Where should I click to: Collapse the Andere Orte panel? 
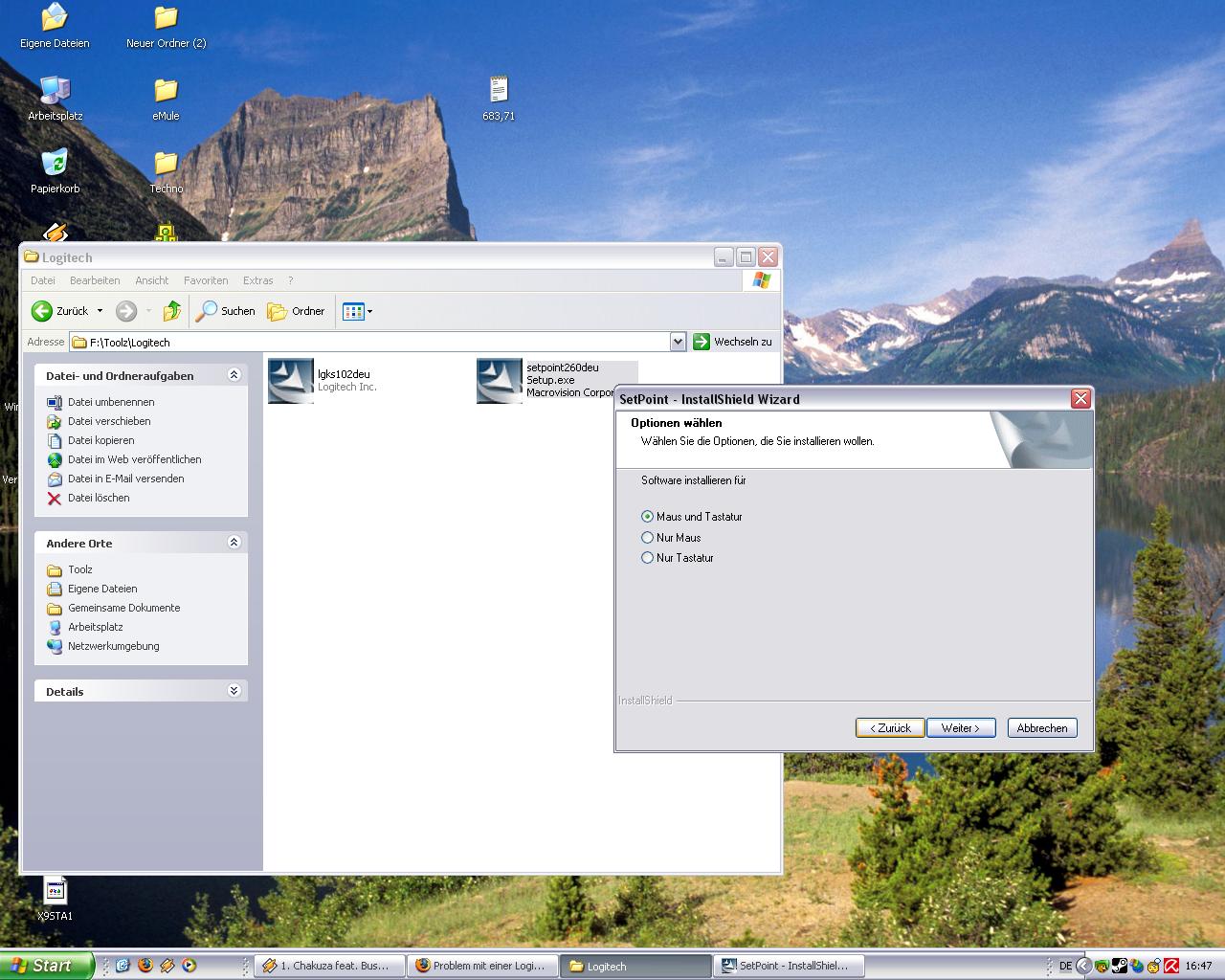tap(234, 543)
